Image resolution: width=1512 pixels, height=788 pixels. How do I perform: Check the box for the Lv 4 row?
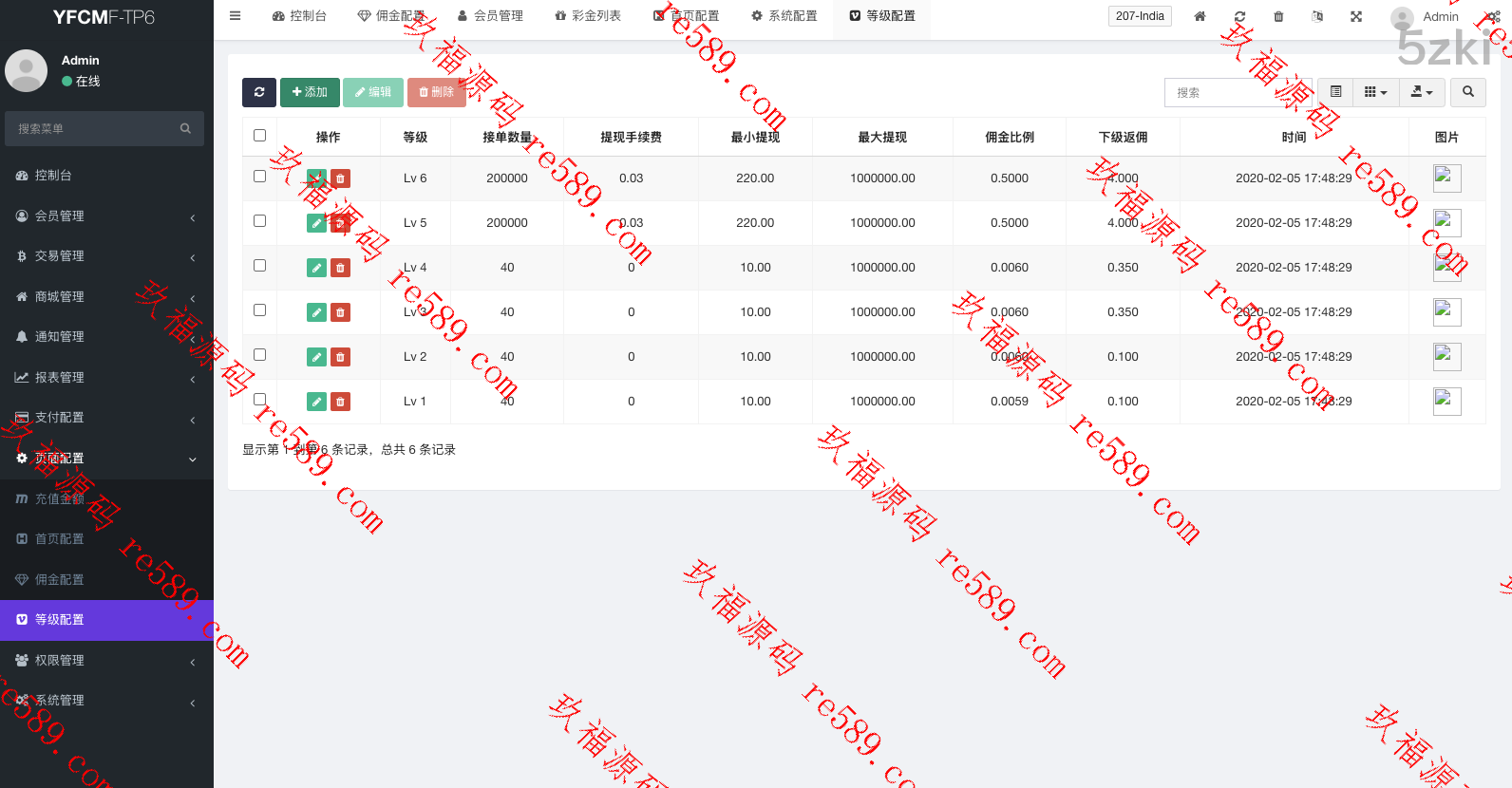pos(259,266)
